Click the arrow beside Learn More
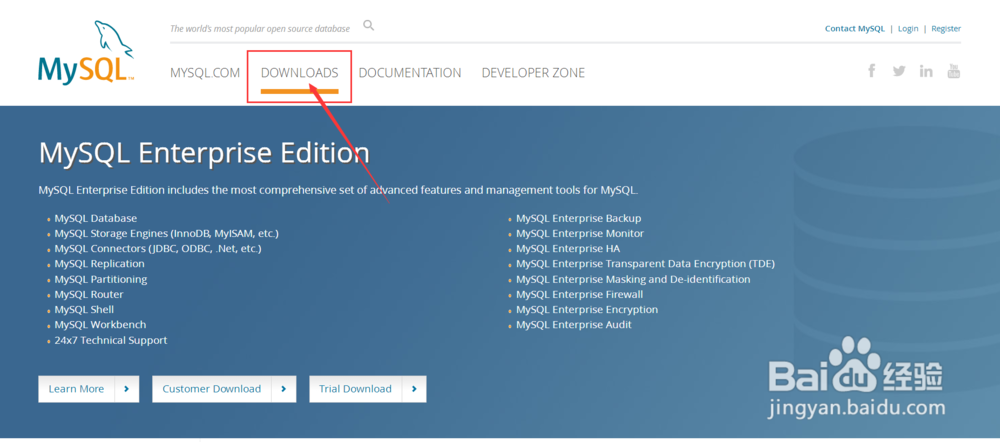 pyautogui.click(x=126, y=389)
